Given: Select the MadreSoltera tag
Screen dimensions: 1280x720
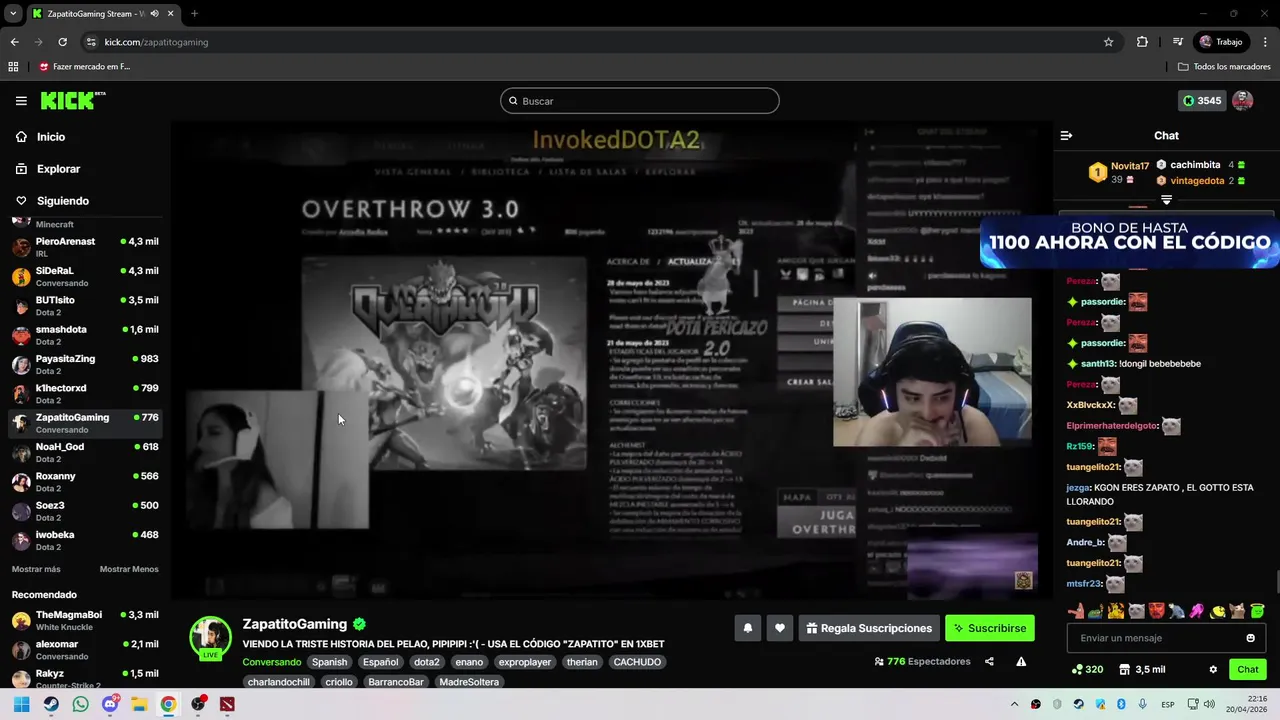Looking at the screenshot, I should pyautogui.click(x=468, y=682).
